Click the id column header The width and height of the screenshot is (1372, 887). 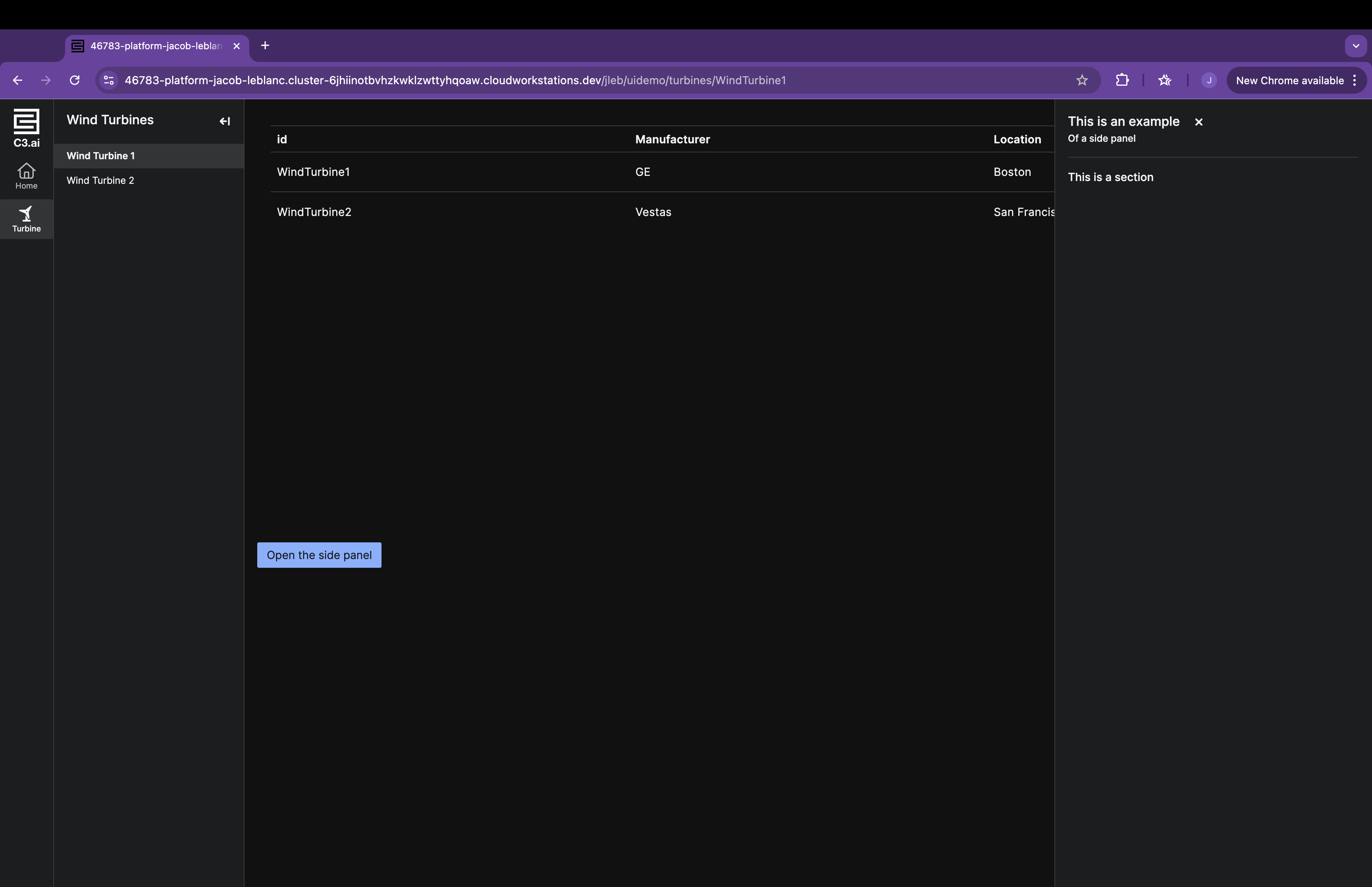[x=282, y=139]
